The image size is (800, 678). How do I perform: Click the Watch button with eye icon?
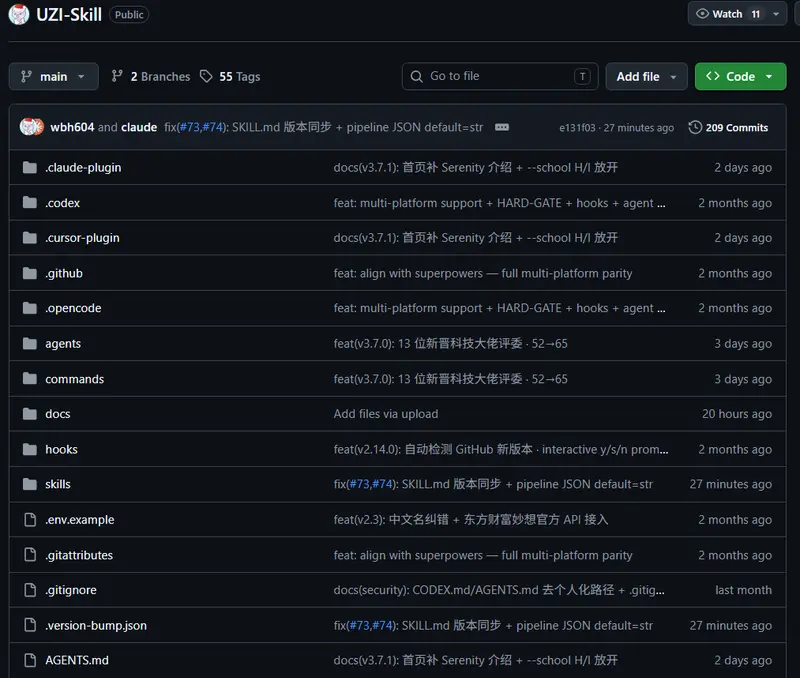click(x=728, y=14)
